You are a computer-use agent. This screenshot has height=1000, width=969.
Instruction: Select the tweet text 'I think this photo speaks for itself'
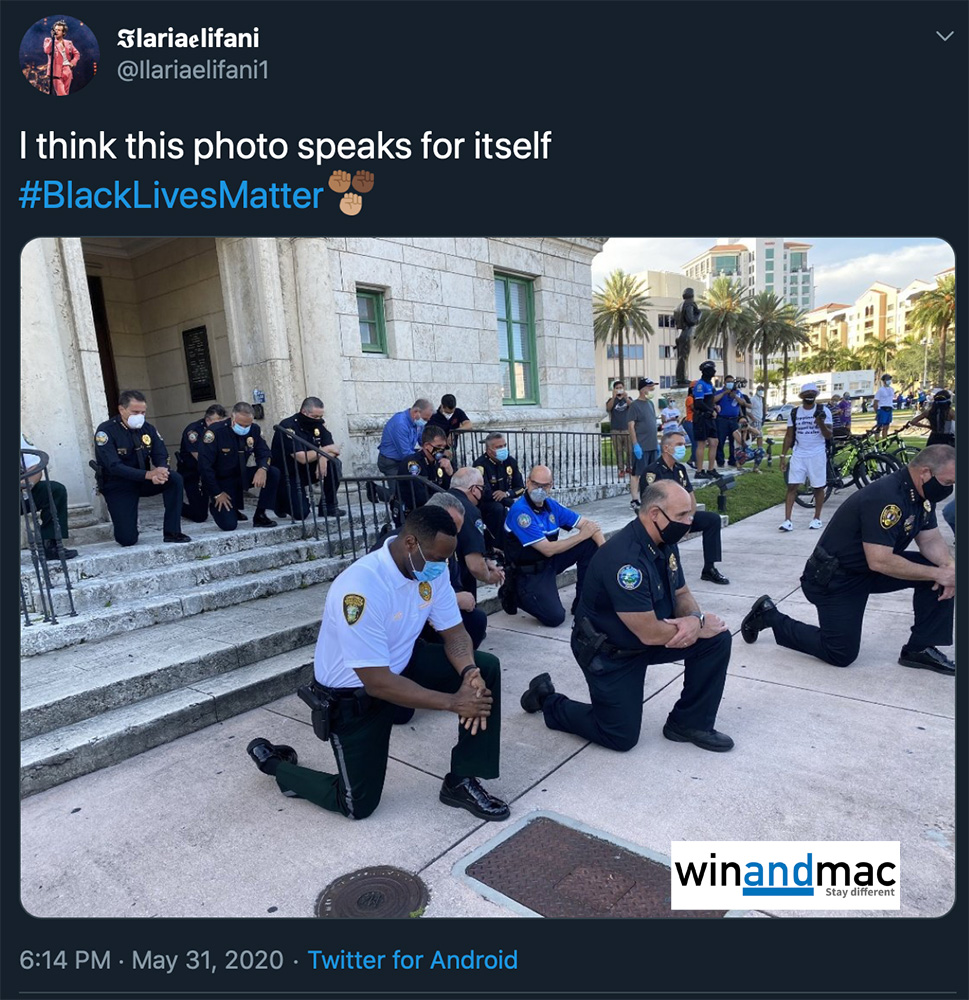(x=285, y=146)
